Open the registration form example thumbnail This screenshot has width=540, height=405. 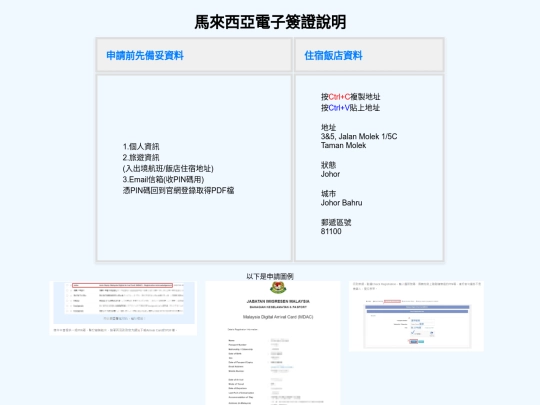coord(416,316)
